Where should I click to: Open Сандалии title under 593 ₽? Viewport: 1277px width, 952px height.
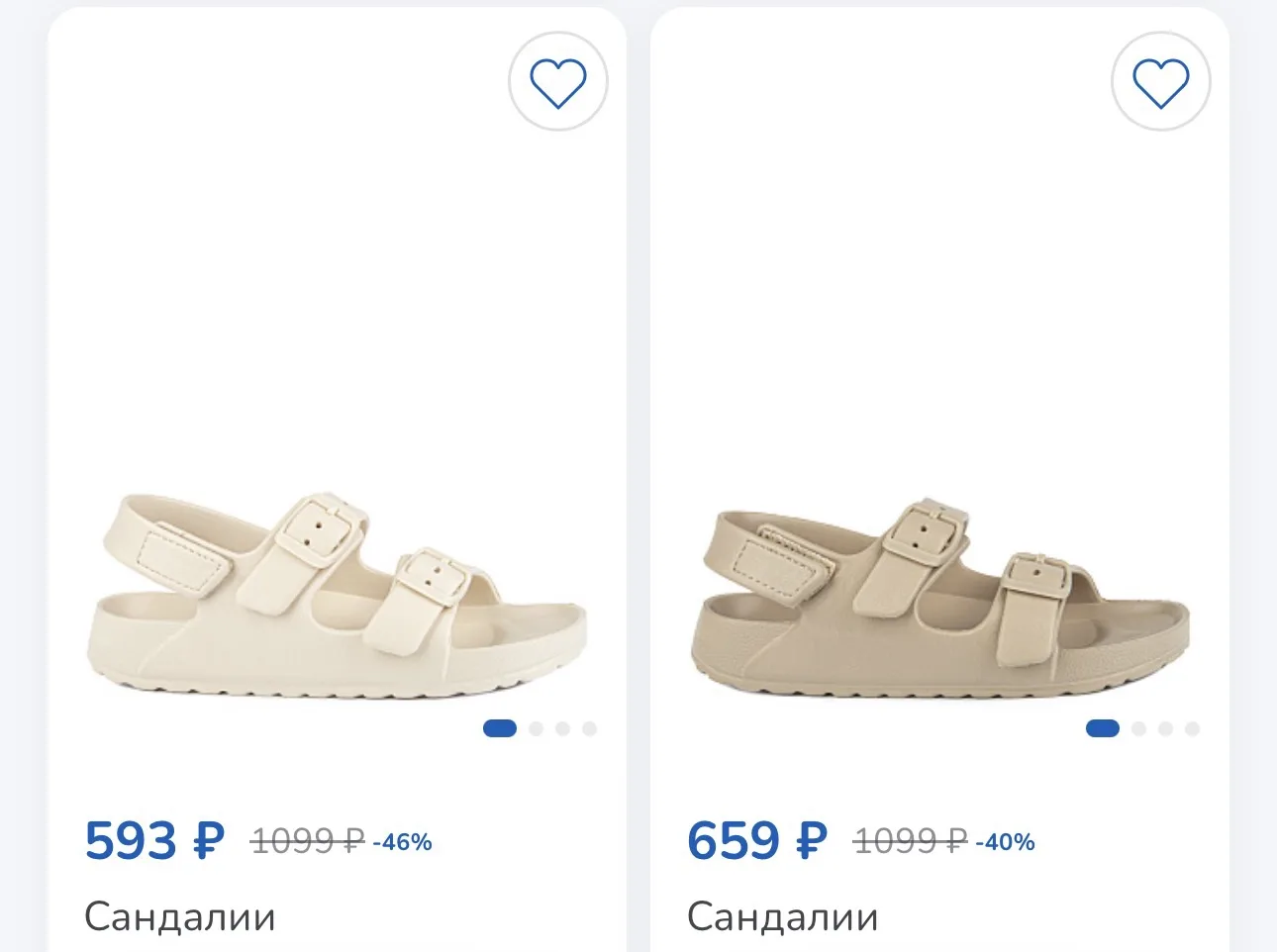click(180, 917)
